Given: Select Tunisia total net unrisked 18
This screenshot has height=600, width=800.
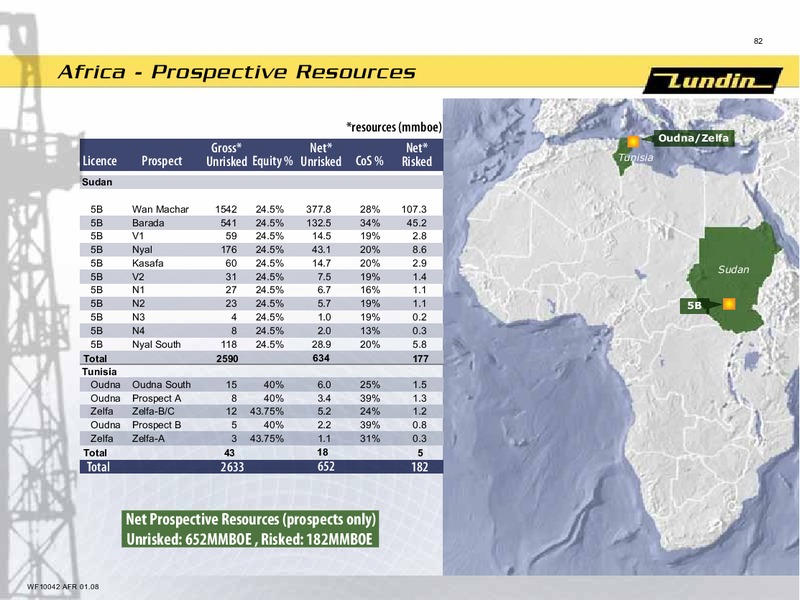Looking at the screenshot, I should pyautogui.click(x=322, y=452).
